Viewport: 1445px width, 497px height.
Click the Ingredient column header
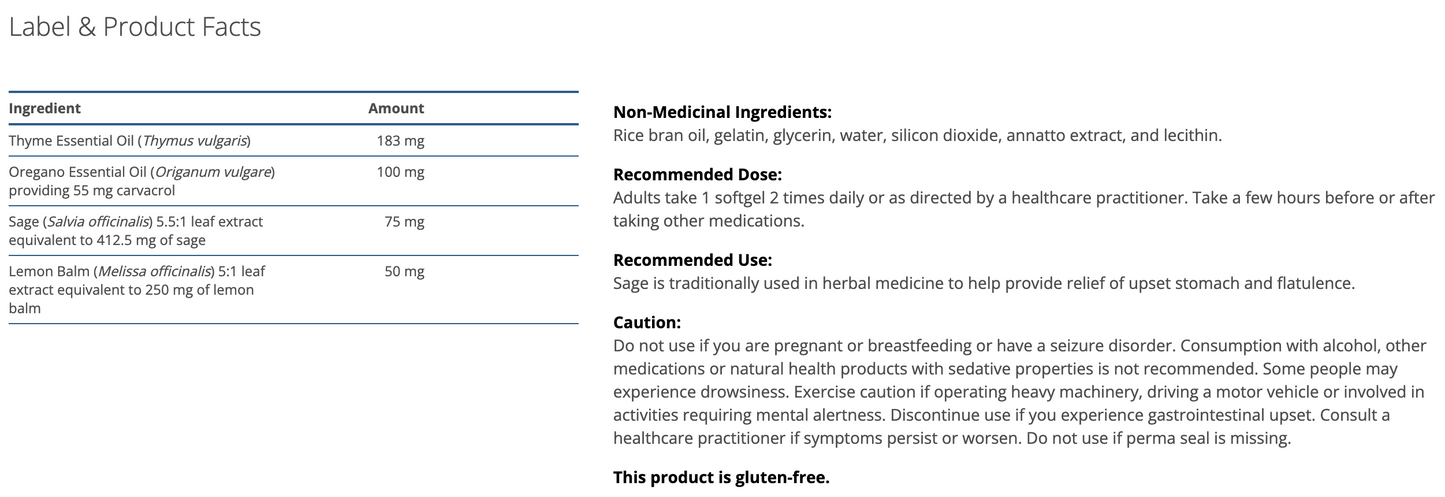45,108
